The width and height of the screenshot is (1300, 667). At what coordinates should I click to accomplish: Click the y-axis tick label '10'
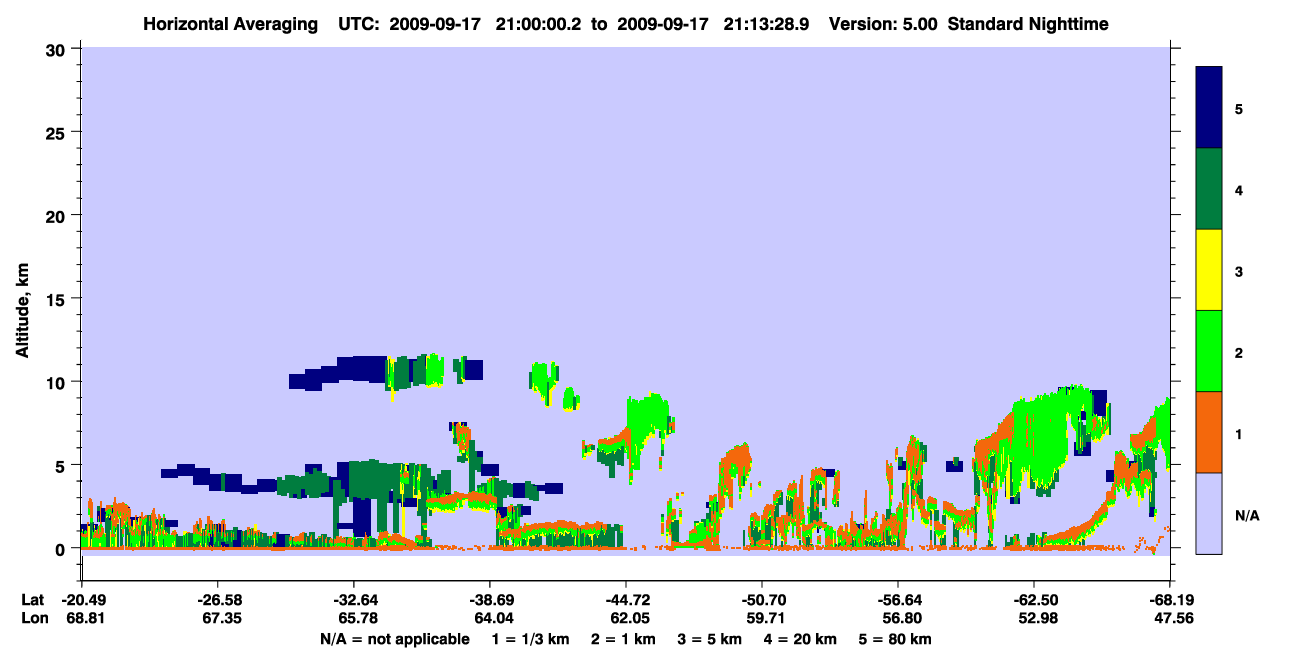coord(58,382)
